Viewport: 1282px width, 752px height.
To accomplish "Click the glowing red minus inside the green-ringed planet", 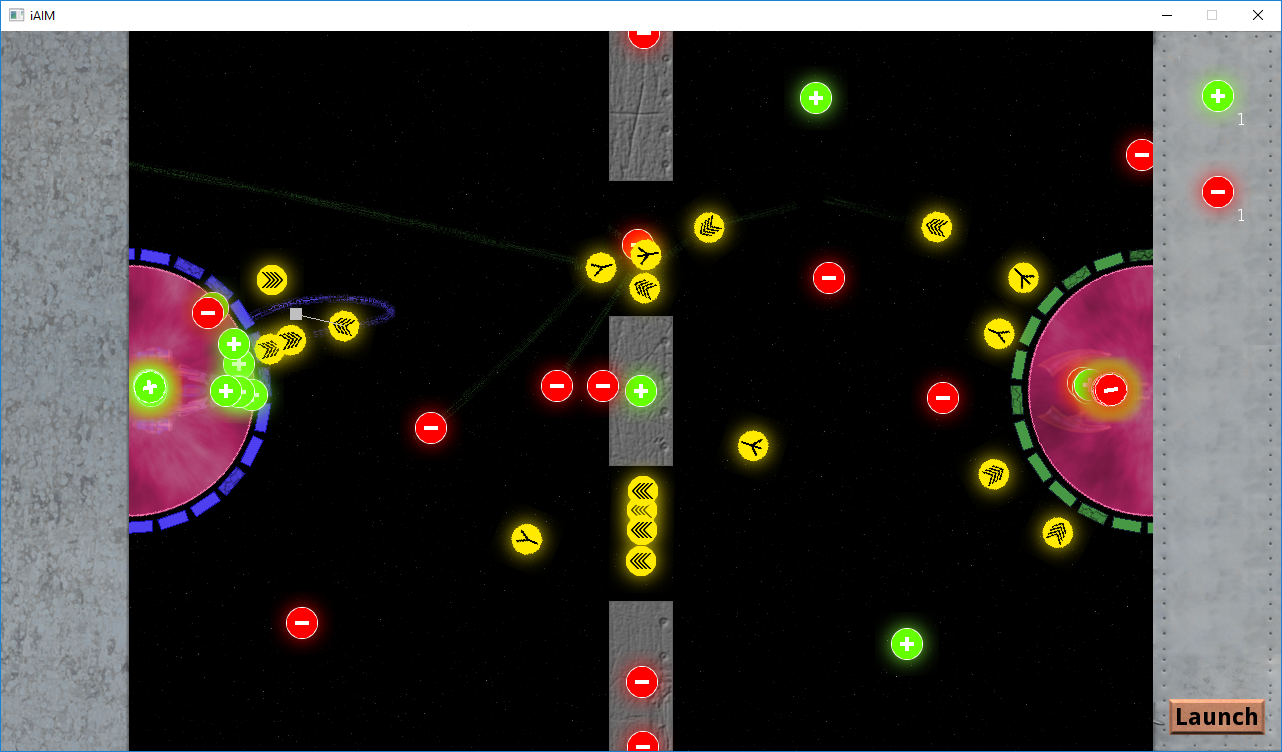I will pyautogui.click(x=1110, y=389).
